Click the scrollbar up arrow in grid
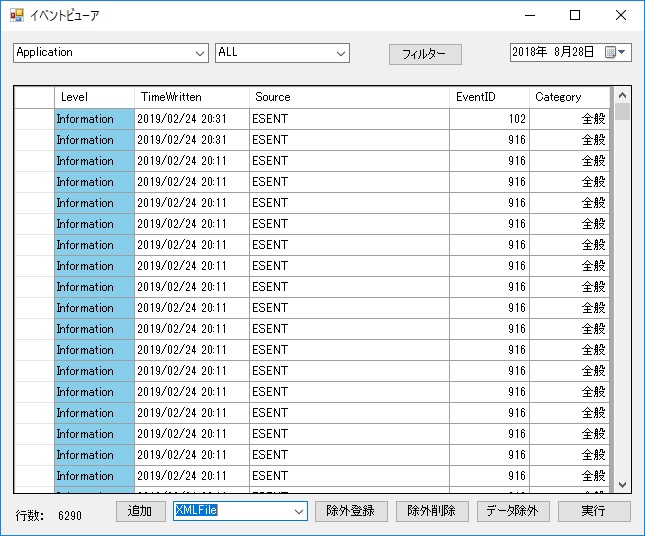The width and height of the screenshot is (645, 536). [622, 96]
